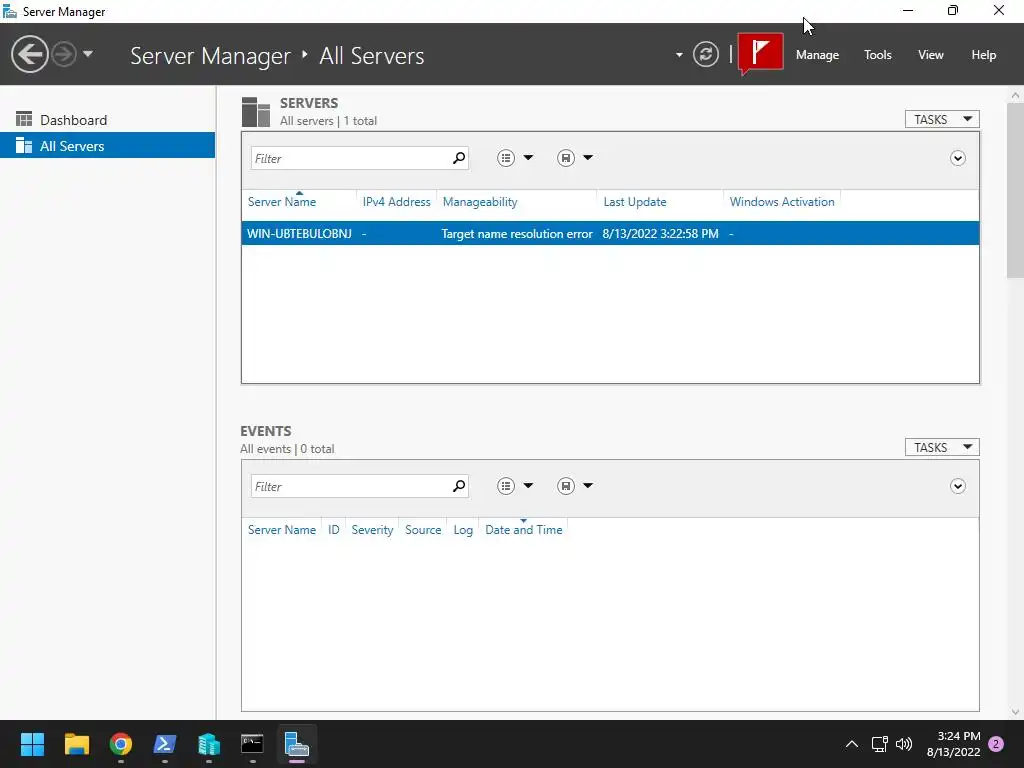
Task: Open the red Notifications flag
Action: coord(761,52)
